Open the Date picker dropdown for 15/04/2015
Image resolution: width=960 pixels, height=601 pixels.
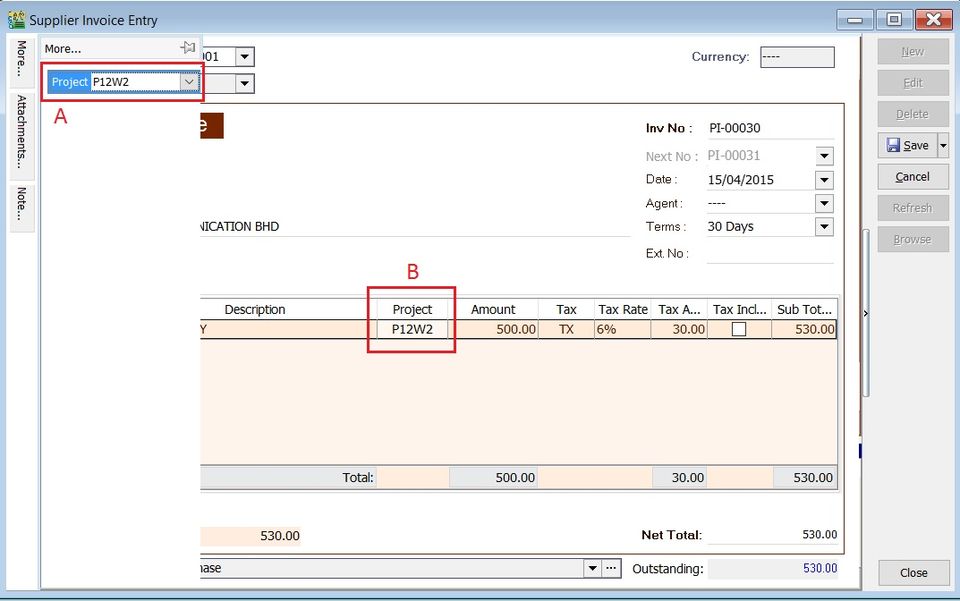tap(824, 179)
